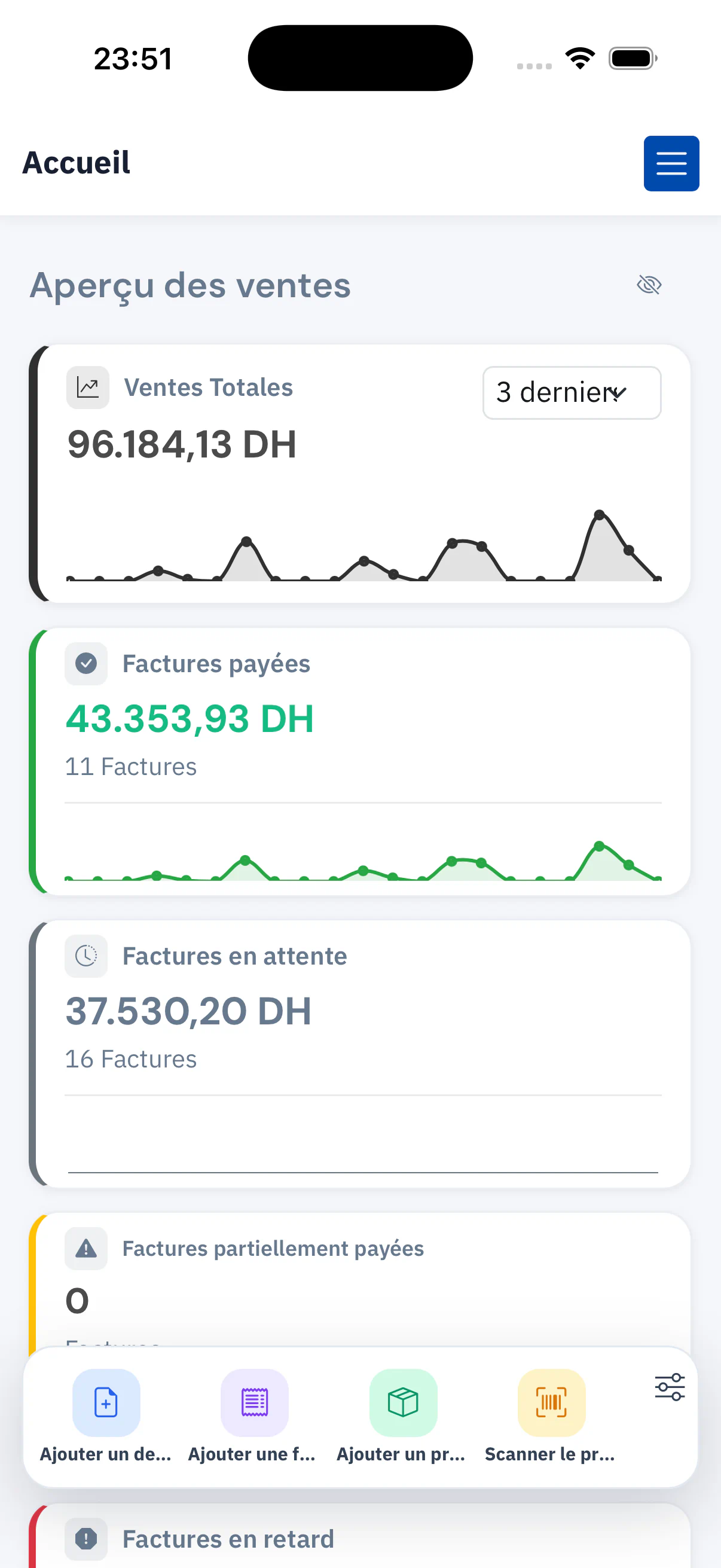Tap the Scanner le produit barcode icon
The width and height of the screenshot is (721, 1568).
(x=551, y=1402)
